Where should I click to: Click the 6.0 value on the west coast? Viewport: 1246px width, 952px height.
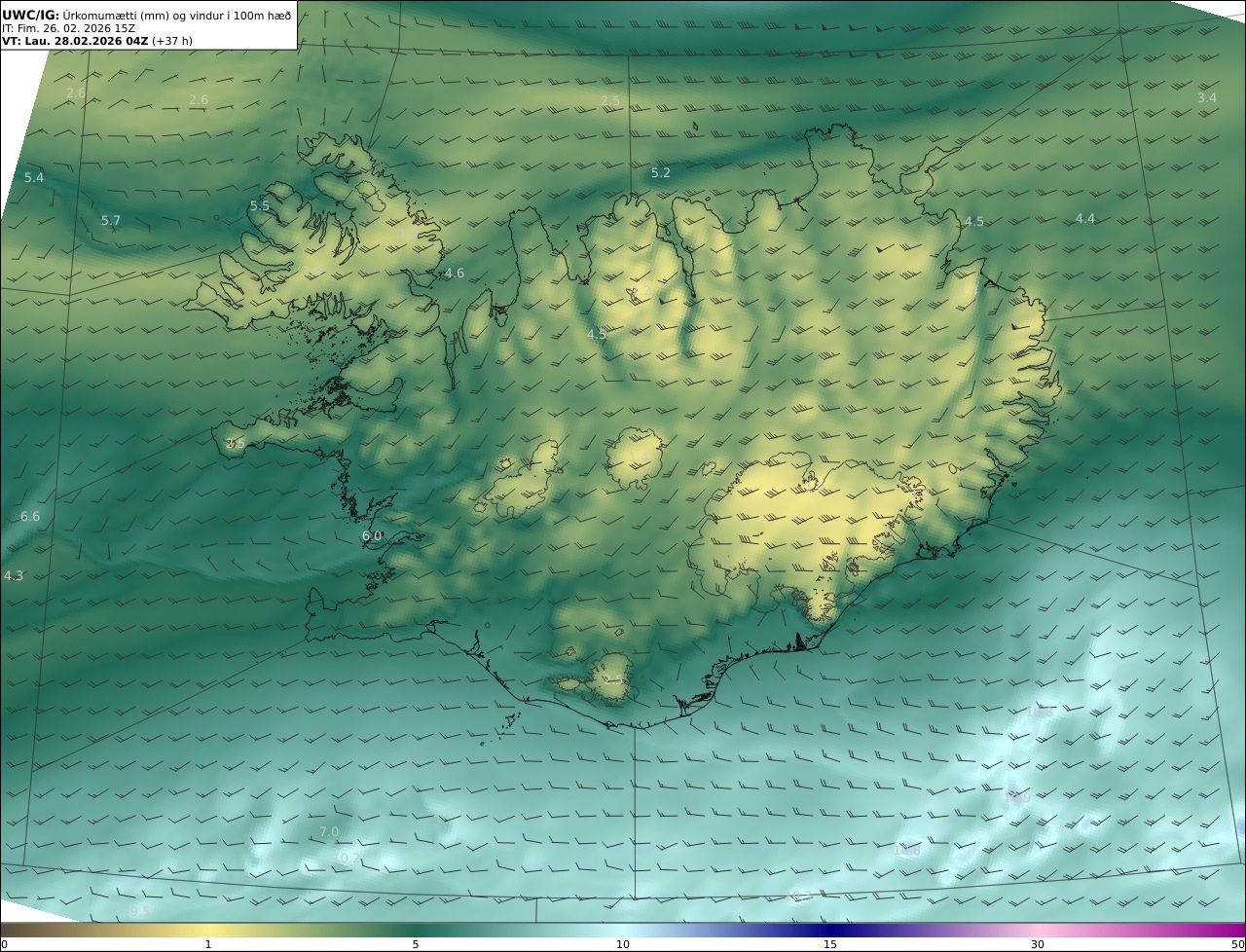pyautogui.click(x=372, y=536)
